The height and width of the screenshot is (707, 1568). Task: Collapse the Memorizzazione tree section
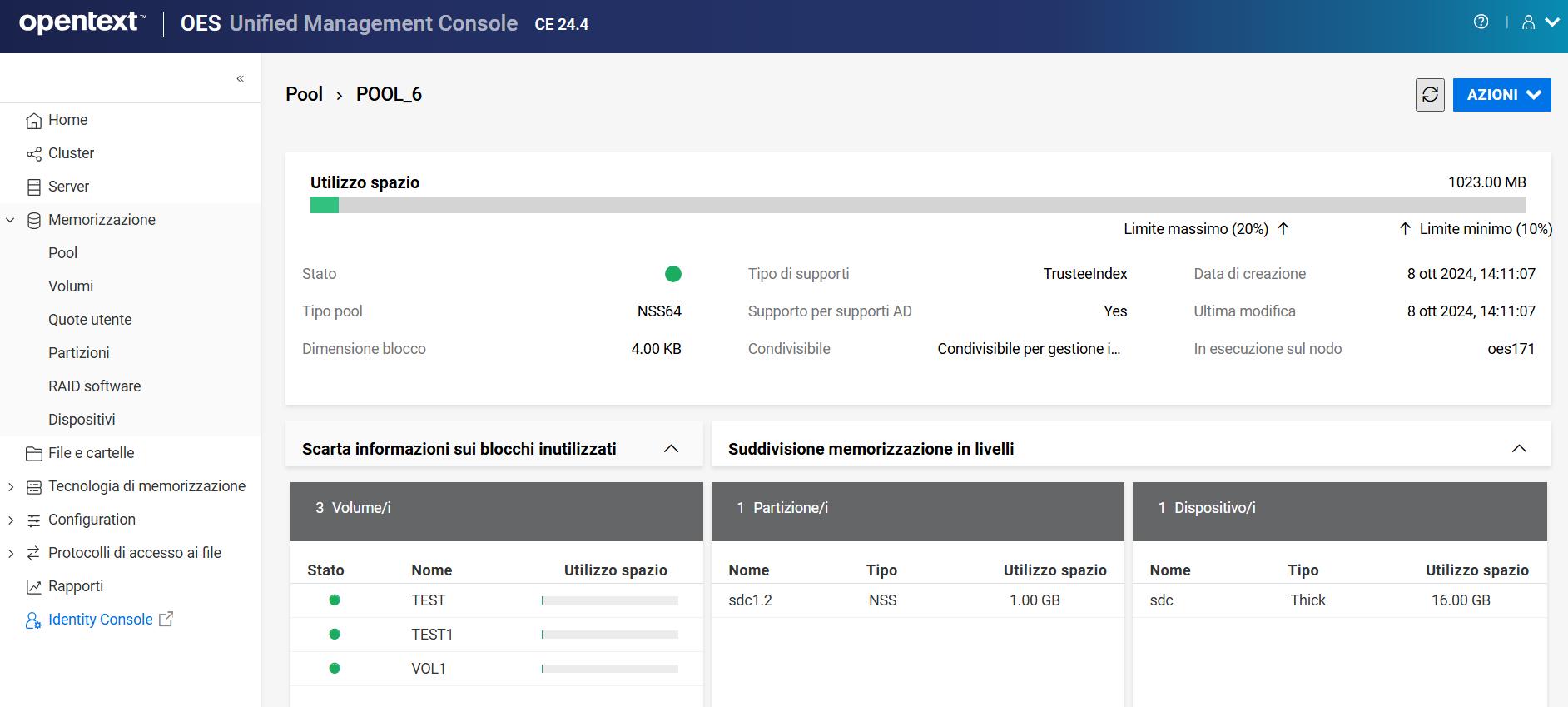[11, 221]
